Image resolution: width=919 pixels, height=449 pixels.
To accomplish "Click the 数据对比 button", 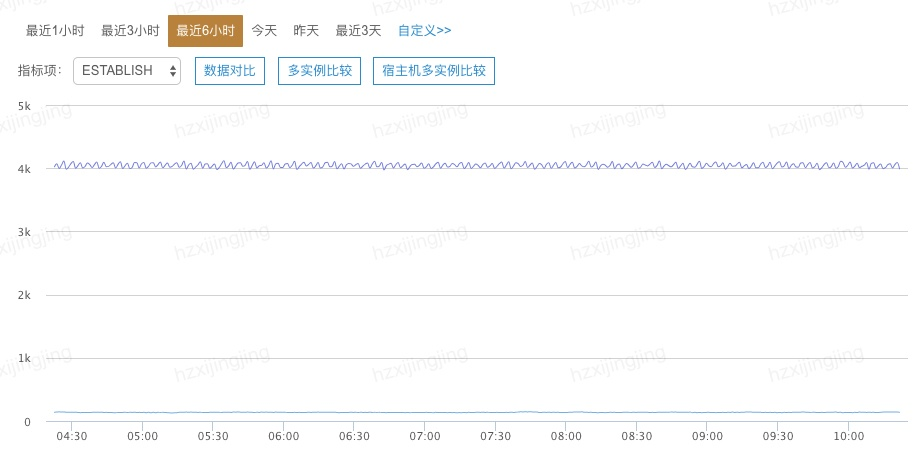I will tap(229, 71).
